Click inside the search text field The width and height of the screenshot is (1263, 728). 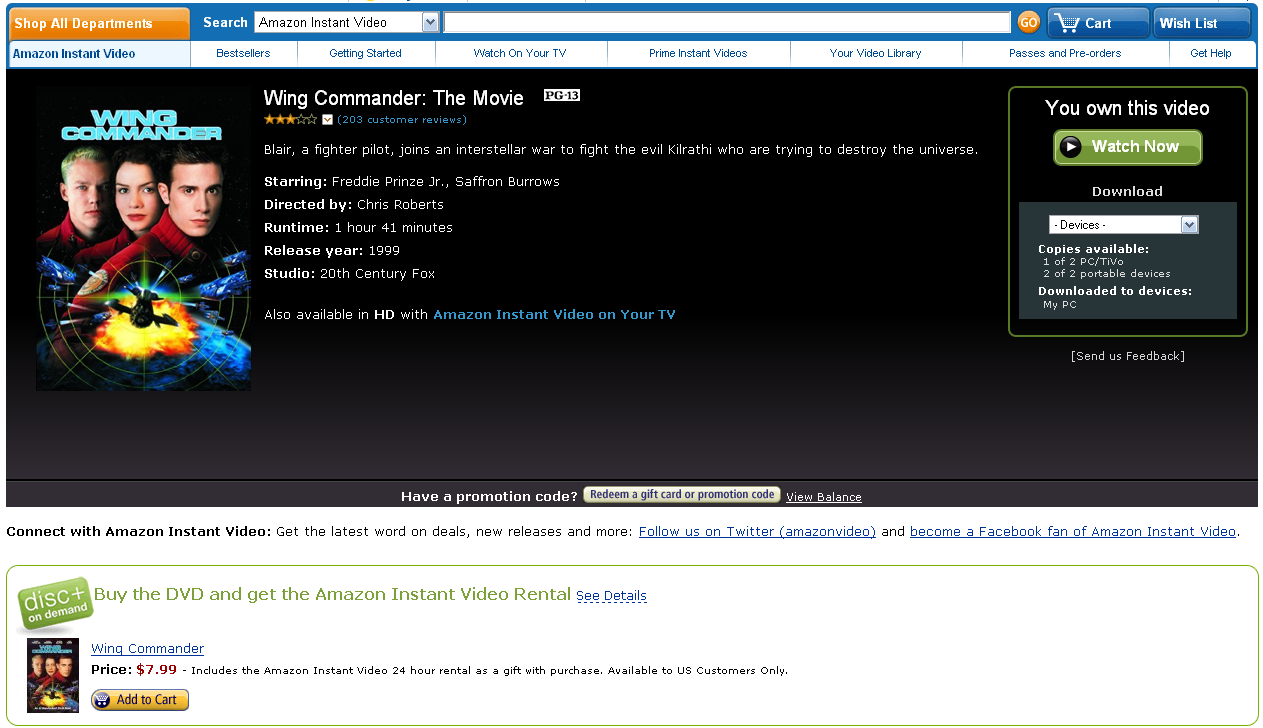pyautogui.click(x=726, y=22)
